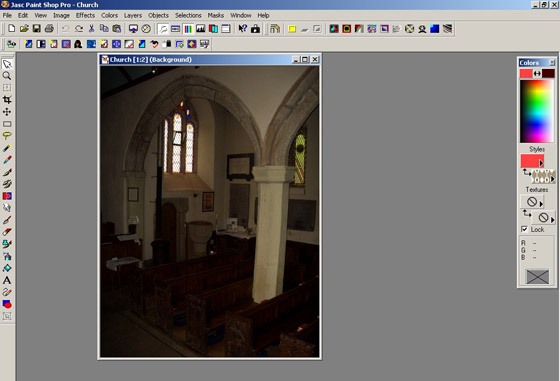Expand the background texture arrow
The image size is (560, 381).
[552, 220]
